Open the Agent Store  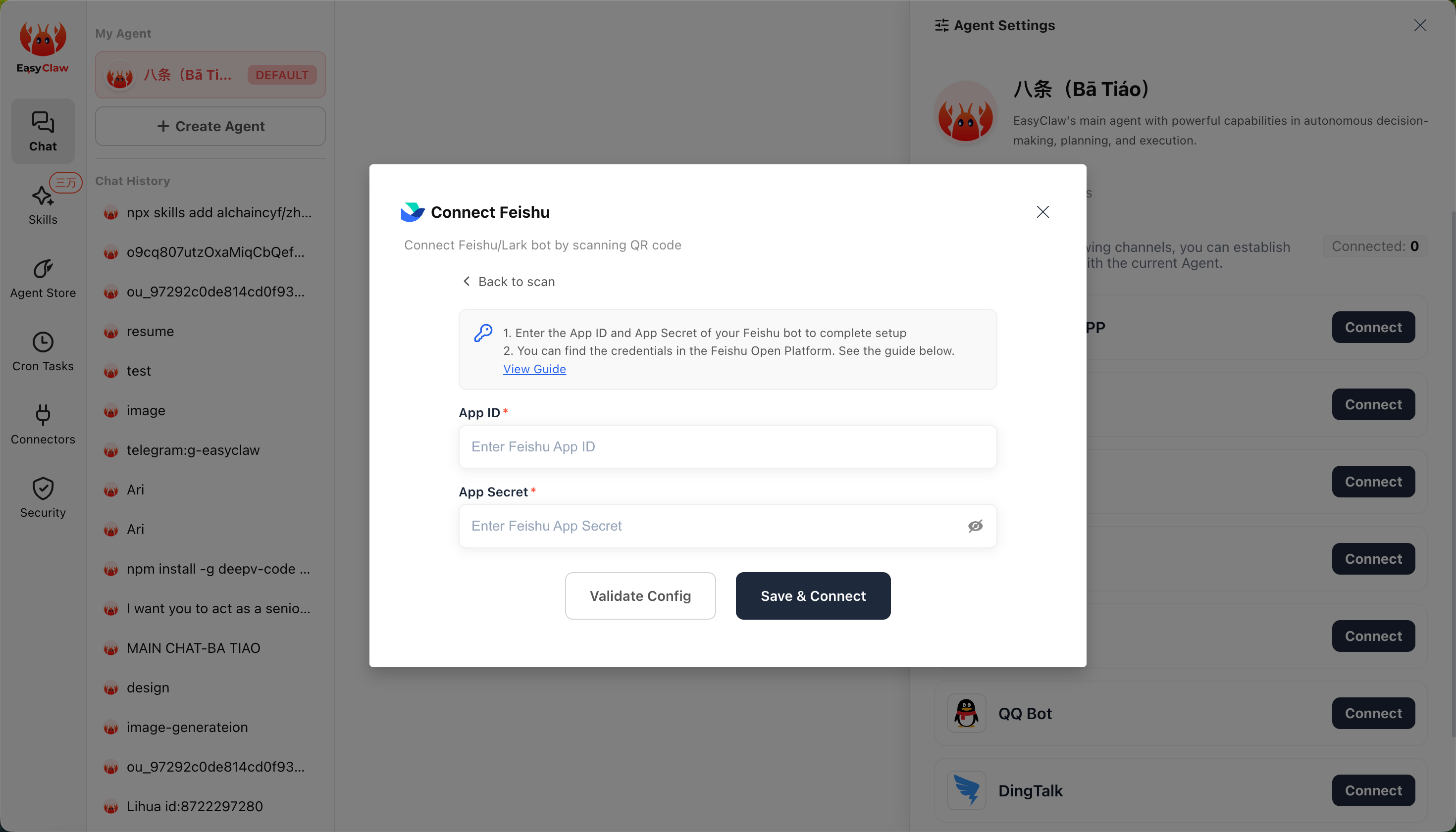(43, 278)
